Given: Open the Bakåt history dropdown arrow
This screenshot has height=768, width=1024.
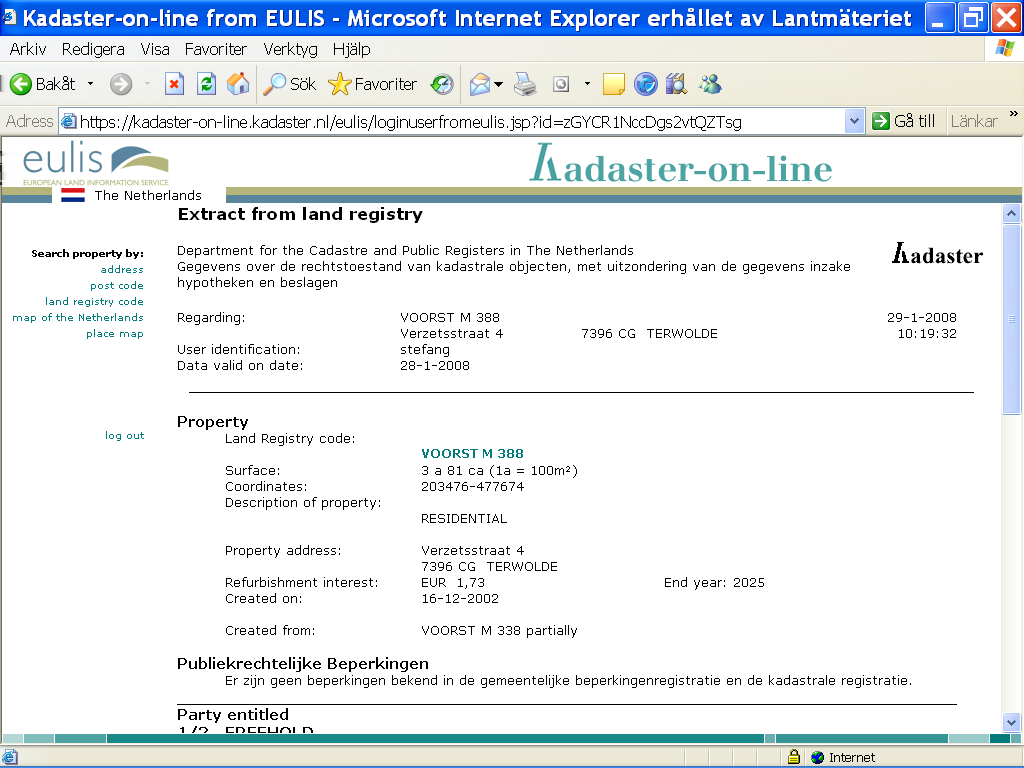Looking at the screenshot, I should 90,84.
